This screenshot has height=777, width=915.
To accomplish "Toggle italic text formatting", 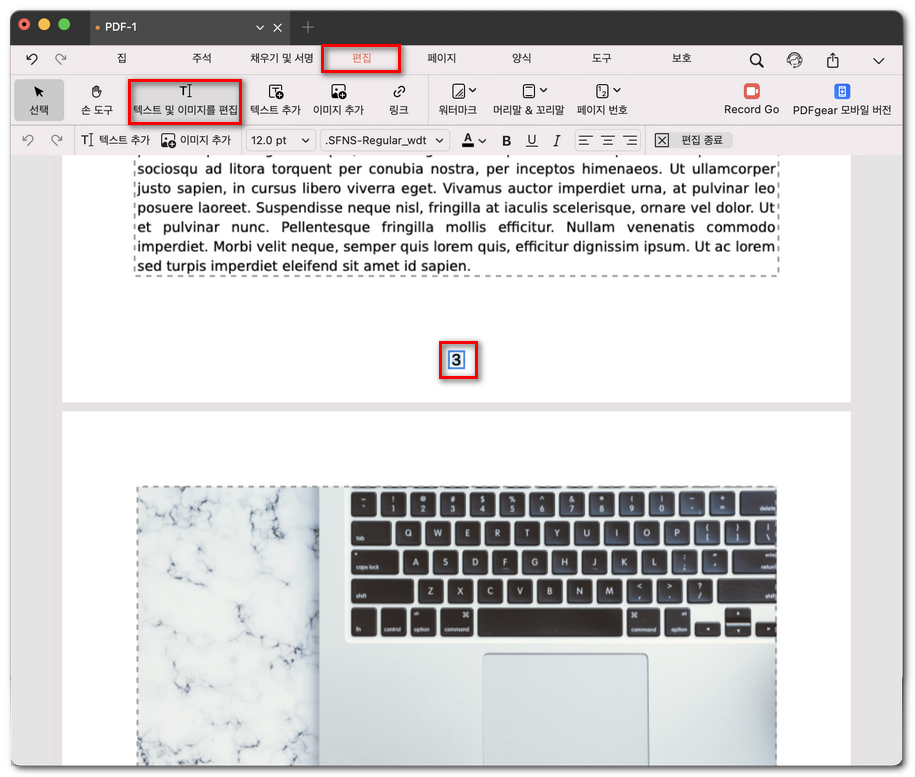I will pyautogui.click(x=556, y=141).
